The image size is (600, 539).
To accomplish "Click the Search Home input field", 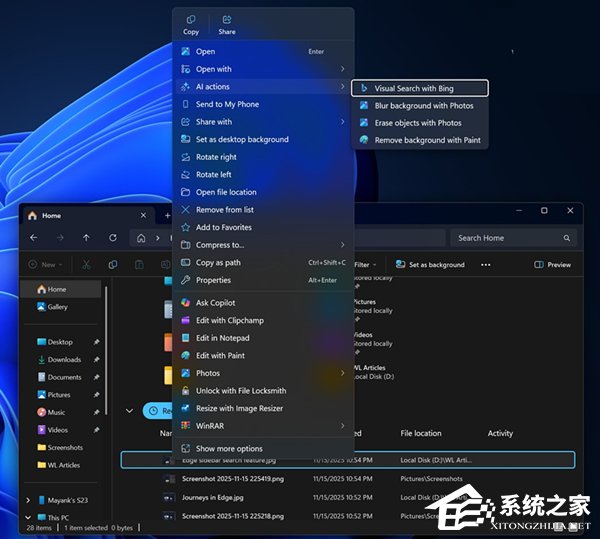I will [510, 238].
